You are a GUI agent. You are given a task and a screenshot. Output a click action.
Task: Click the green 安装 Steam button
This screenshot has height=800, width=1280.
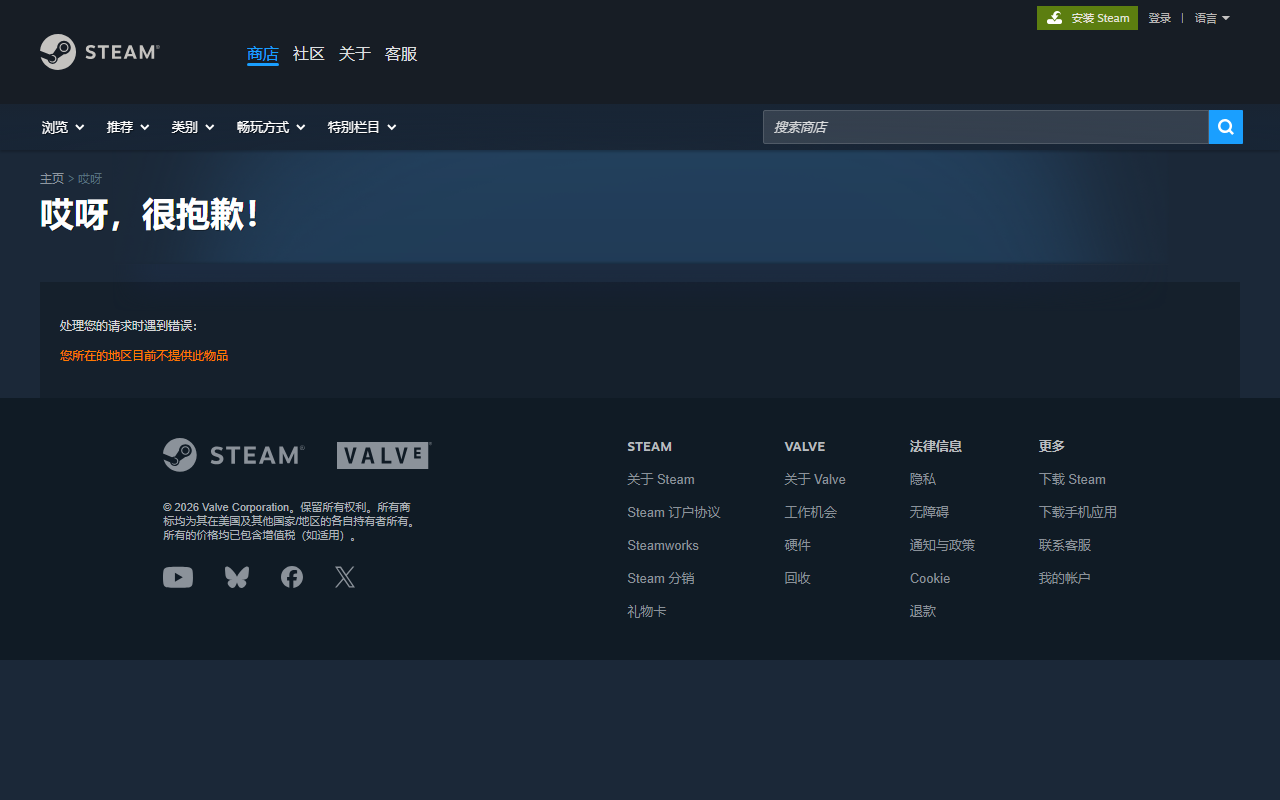point(1087,18)
